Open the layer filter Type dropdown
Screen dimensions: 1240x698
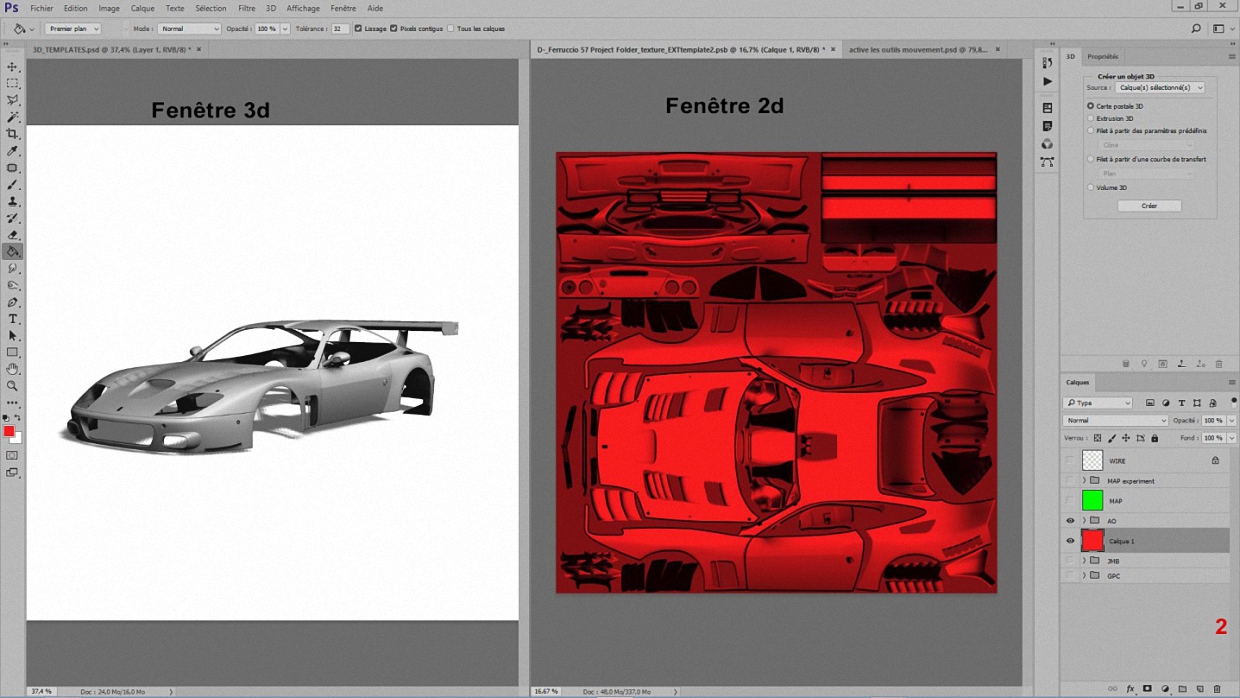[x=1098, y=403]
